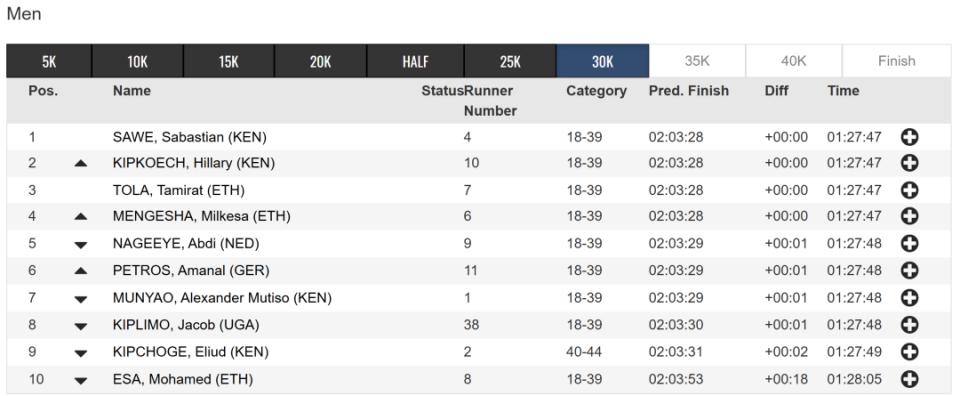
Task: Open plus icon in TOLA, Tamirat row
Action: click(x=910, y=190)
